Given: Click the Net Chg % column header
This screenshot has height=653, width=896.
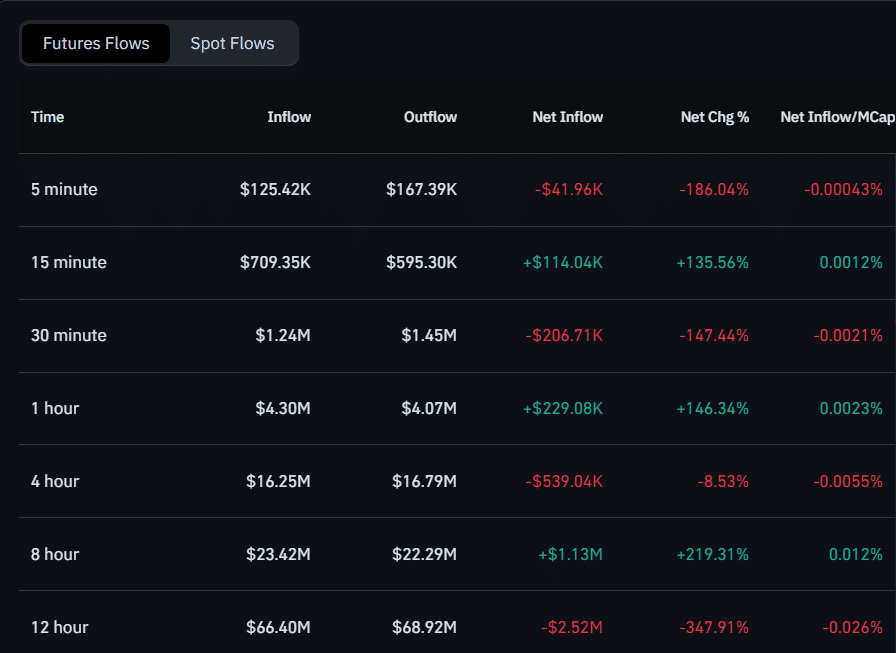Looking at the screenshot, I should [x=714, y=117].
